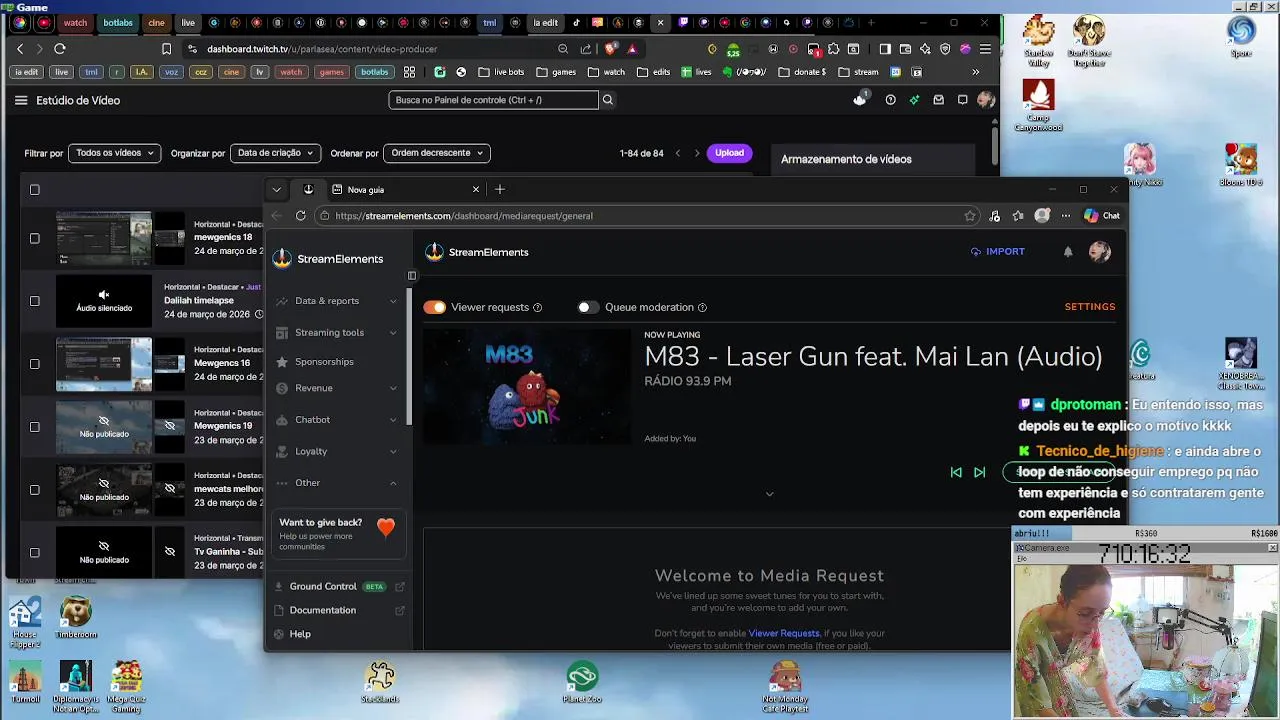Screen dimensions: 1280x720
Task: Open the Viewer Requests link in welcome text
Action: pos(784,633)
